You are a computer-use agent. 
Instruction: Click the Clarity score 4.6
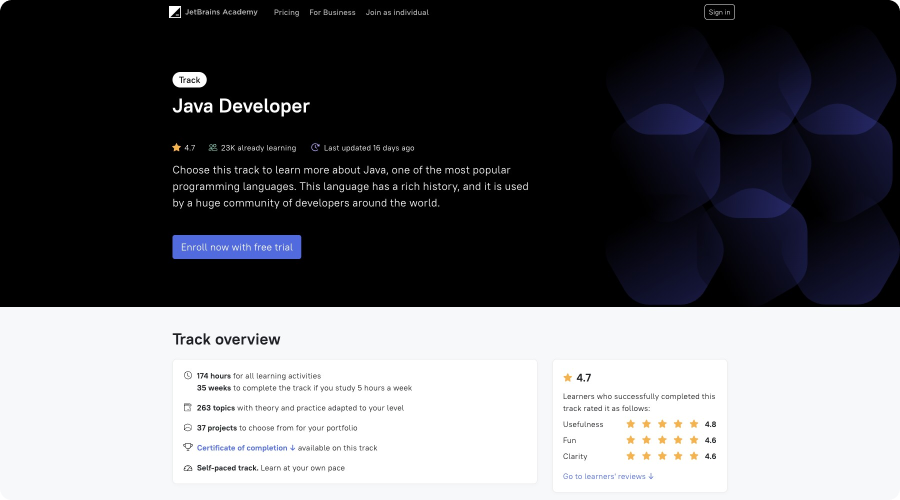click(x=711, y=457)
